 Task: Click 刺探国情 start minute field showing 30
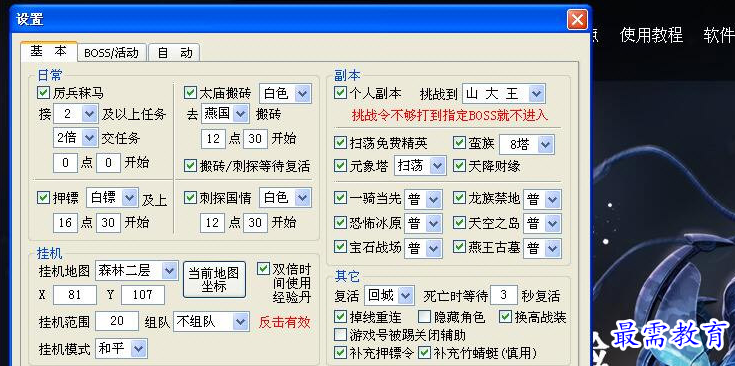255,223
